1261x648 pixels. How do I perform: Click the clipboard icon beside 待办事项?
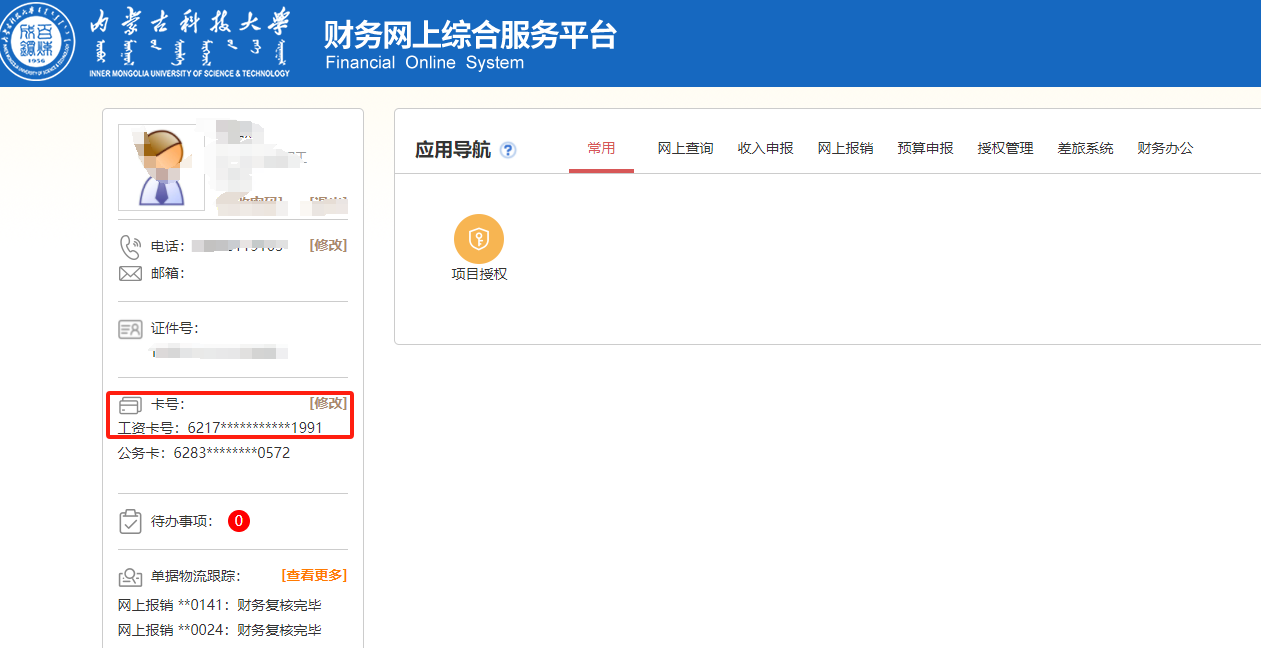[130, 521]
